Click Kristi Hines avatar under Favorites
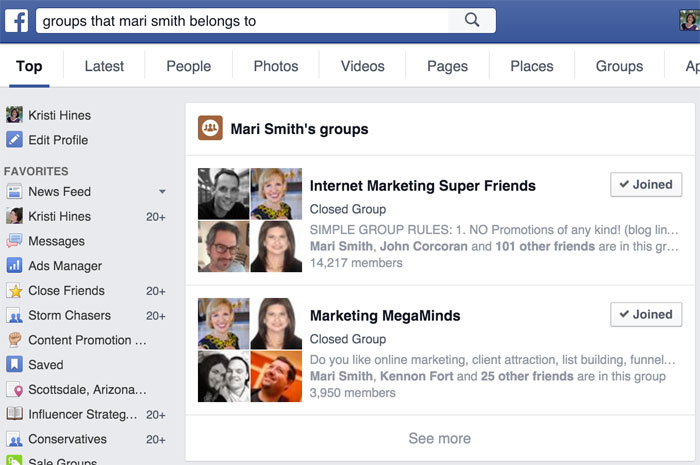The image size is (700, 465). coord(14,216)
